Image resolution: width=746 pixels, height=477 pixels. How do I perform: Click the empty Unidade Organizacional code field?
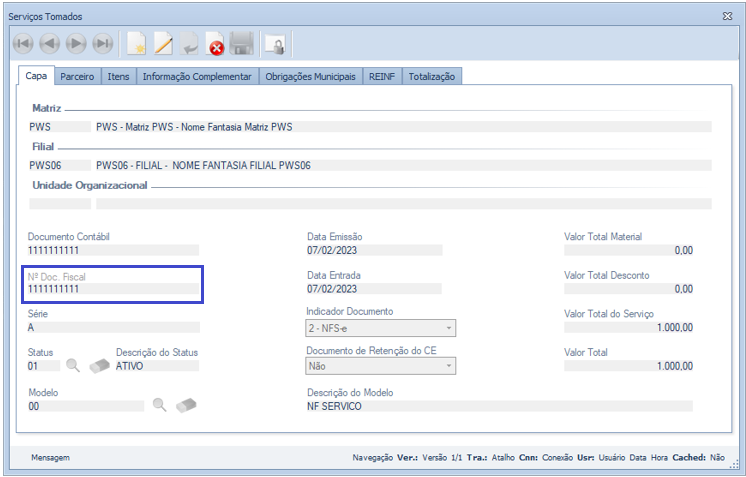click(x=60, y=204)
